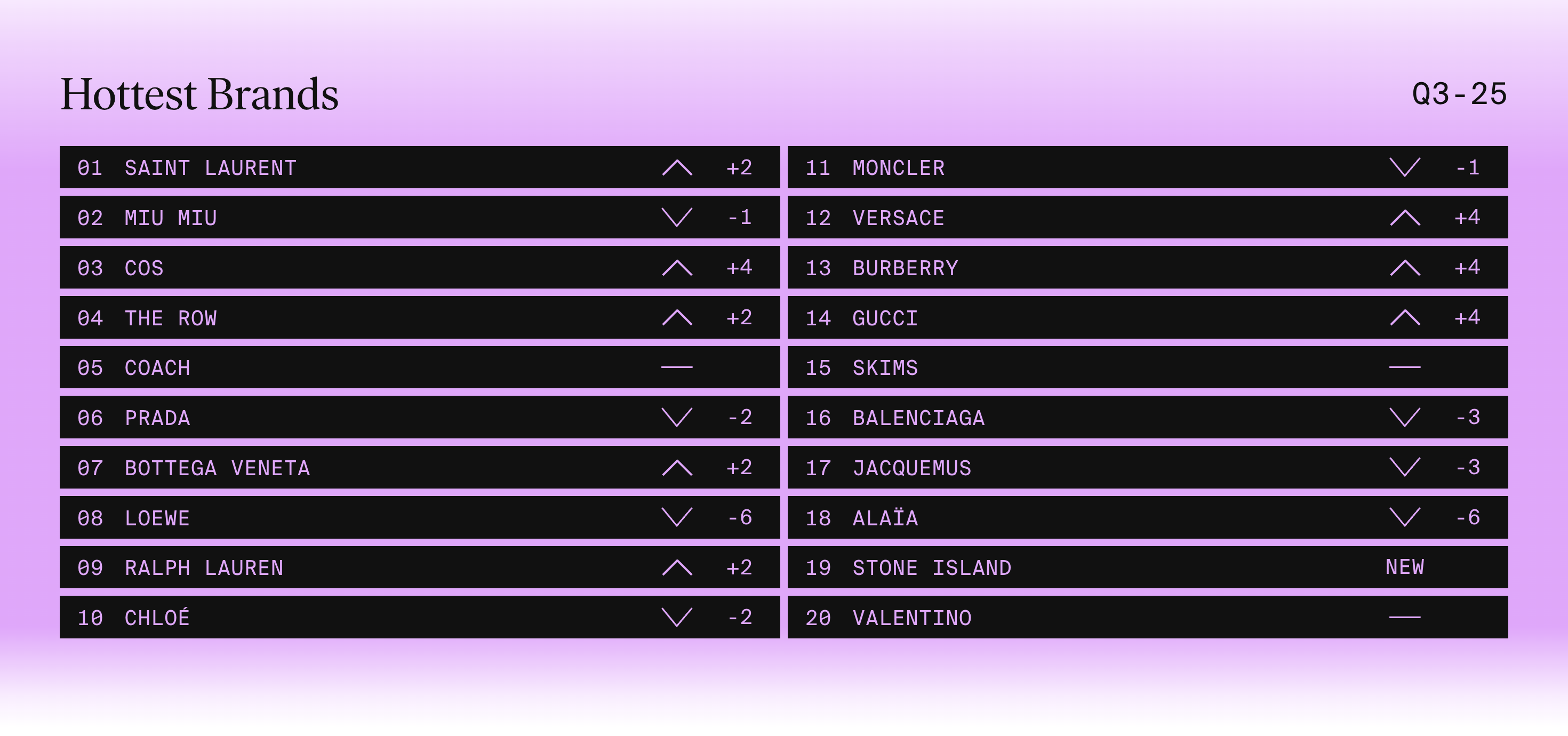Click the down arrow next to Miu Miu

(x=677, y=217)
